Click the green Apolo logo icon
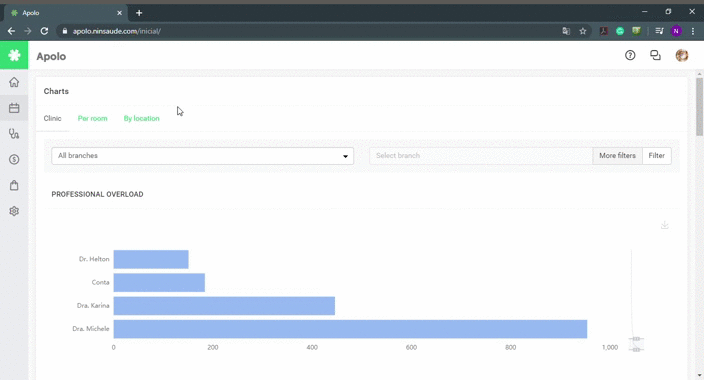This screenshot has height=380, width=704. pyautogui.click(x=14, y=55)
